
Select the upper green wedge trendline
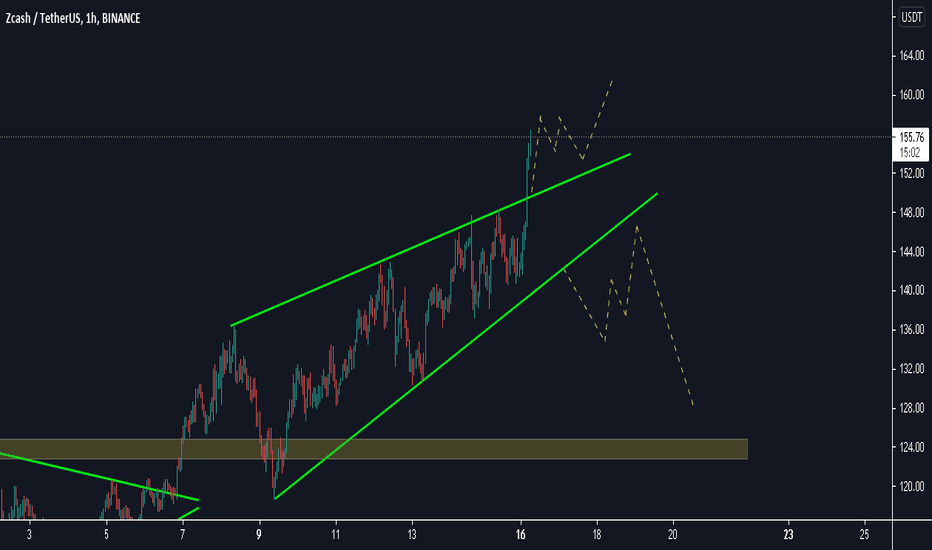tap(430, 240)
